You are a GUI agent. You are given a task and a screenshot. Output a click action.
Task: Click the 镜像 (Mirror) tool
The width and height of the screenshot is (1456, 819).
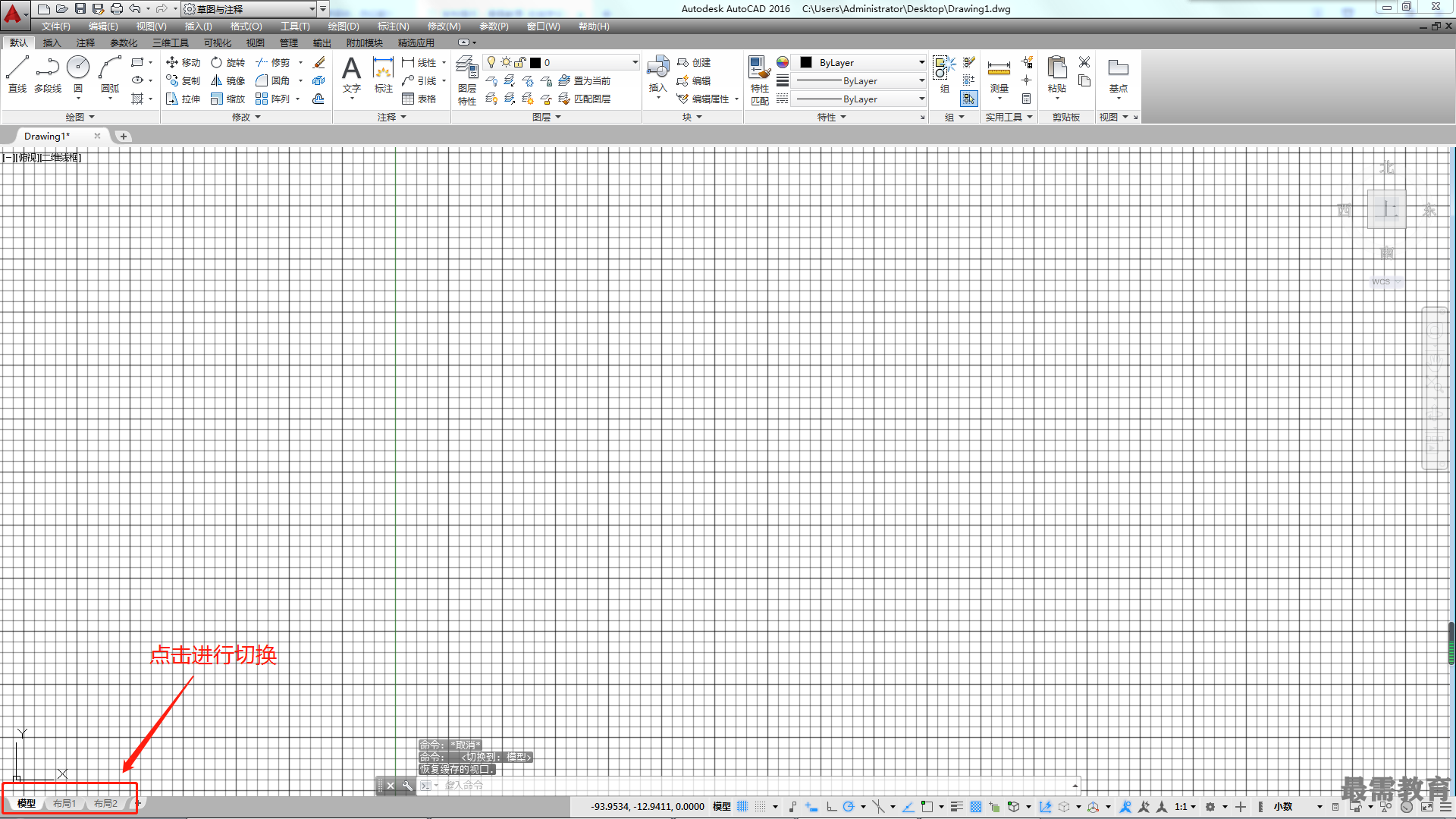228,80
